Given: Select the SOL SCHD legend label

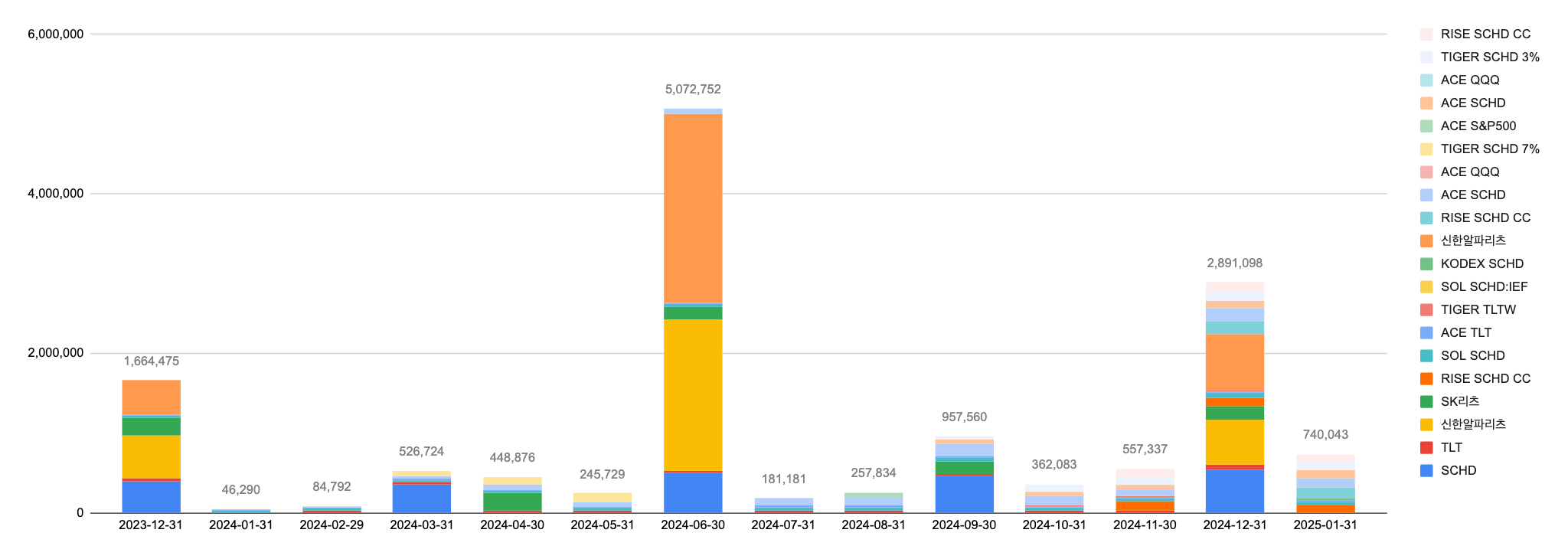Looking at the screenshot, I should 1472,355.
